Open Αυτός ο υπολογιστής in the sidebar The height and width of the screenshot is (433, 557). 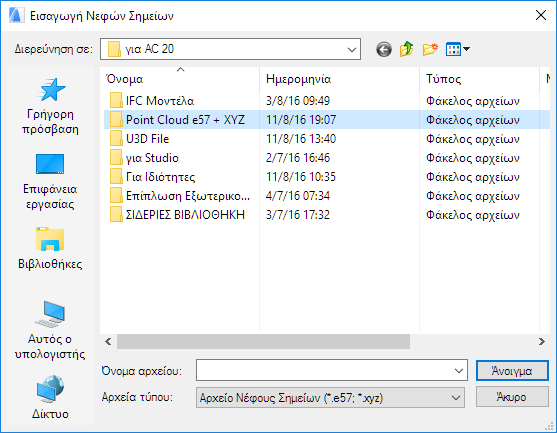tap(50, 331)
